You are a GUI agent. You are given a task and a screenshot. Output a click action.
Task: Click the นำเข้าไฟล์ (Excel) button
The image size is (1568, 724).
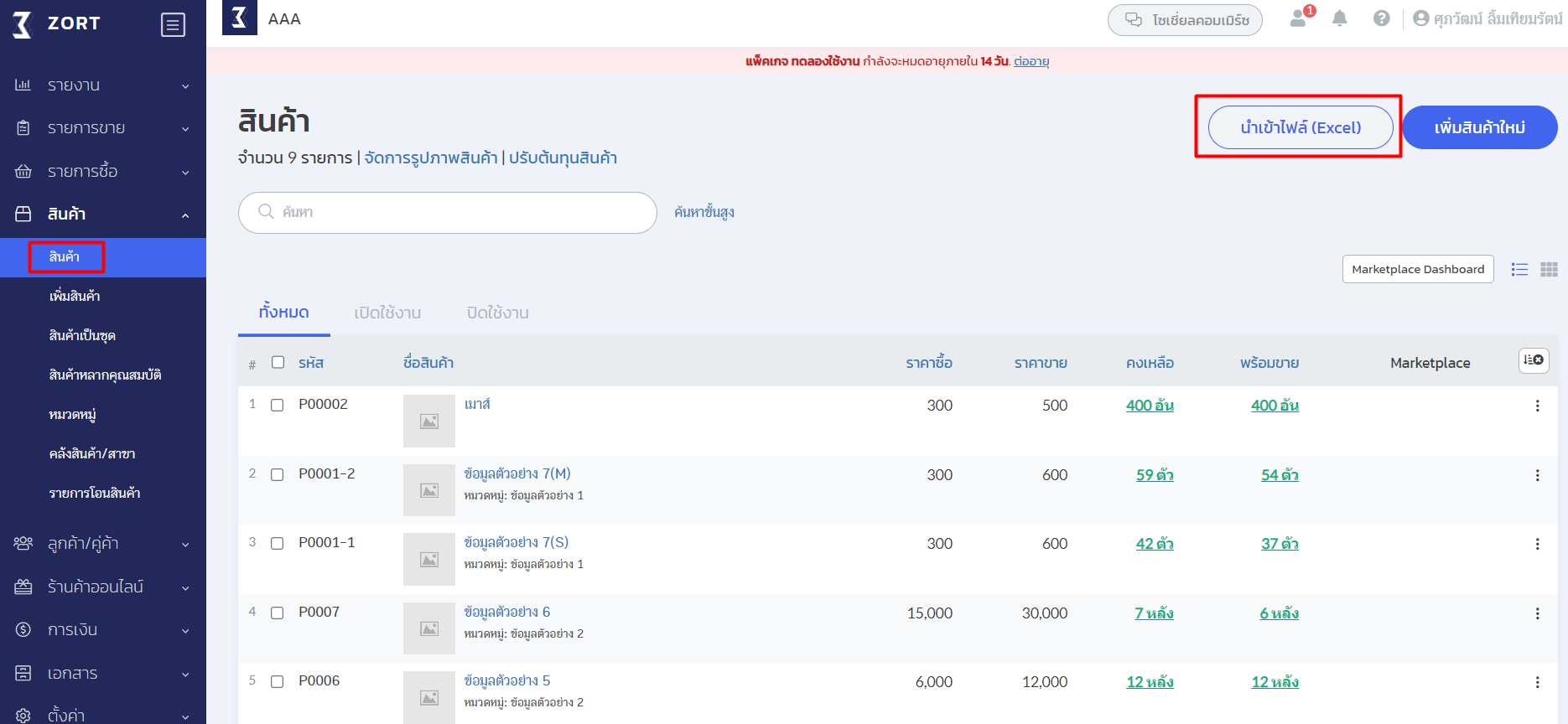pyautogui.click(x=1300, y=127)
